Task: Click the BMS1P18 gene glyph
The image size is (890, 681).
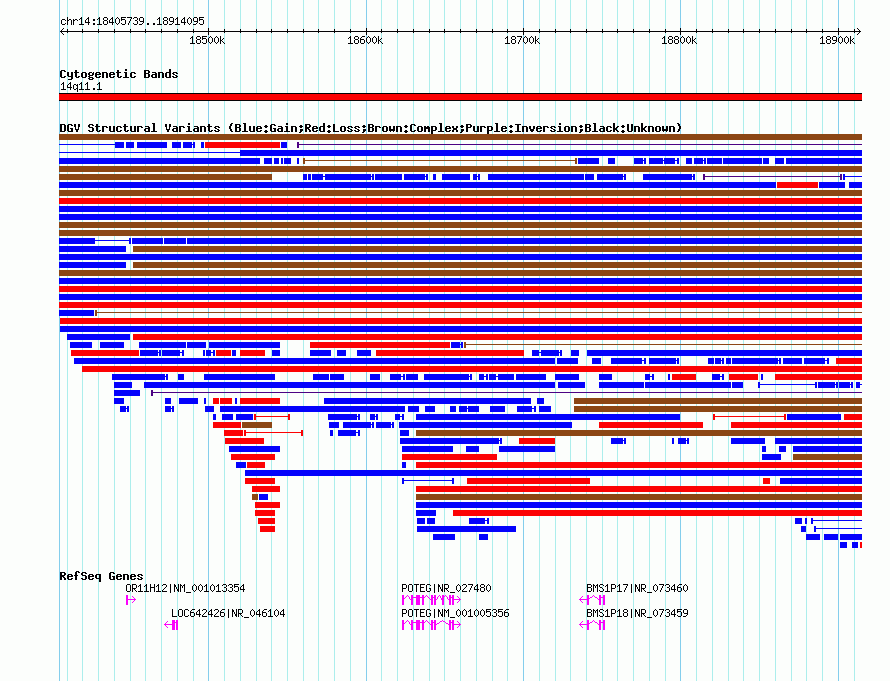Action: tap(592, 625)
